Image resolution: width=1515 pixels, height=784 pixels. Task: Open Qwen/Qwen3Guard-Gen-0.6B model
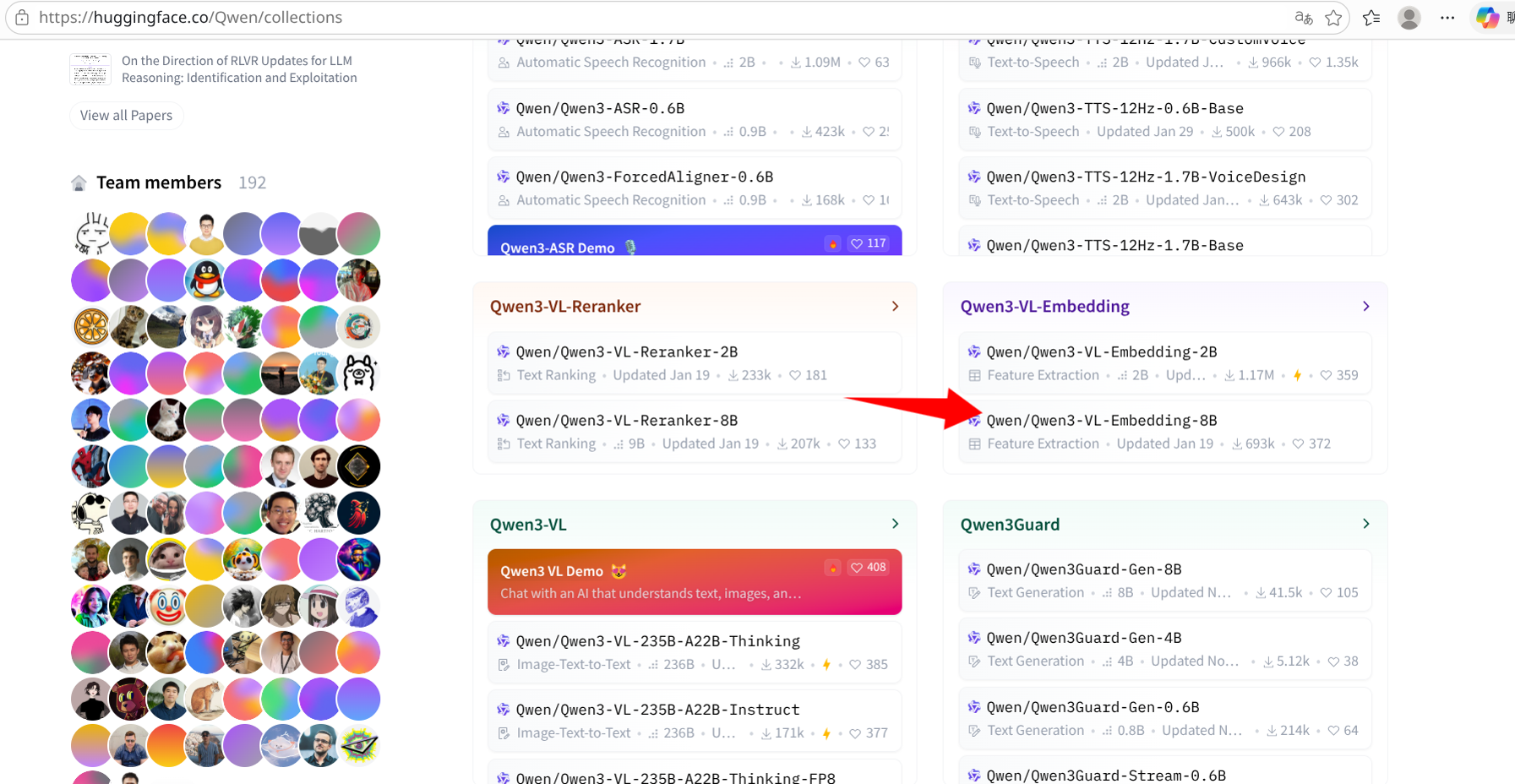[1093, 707]
